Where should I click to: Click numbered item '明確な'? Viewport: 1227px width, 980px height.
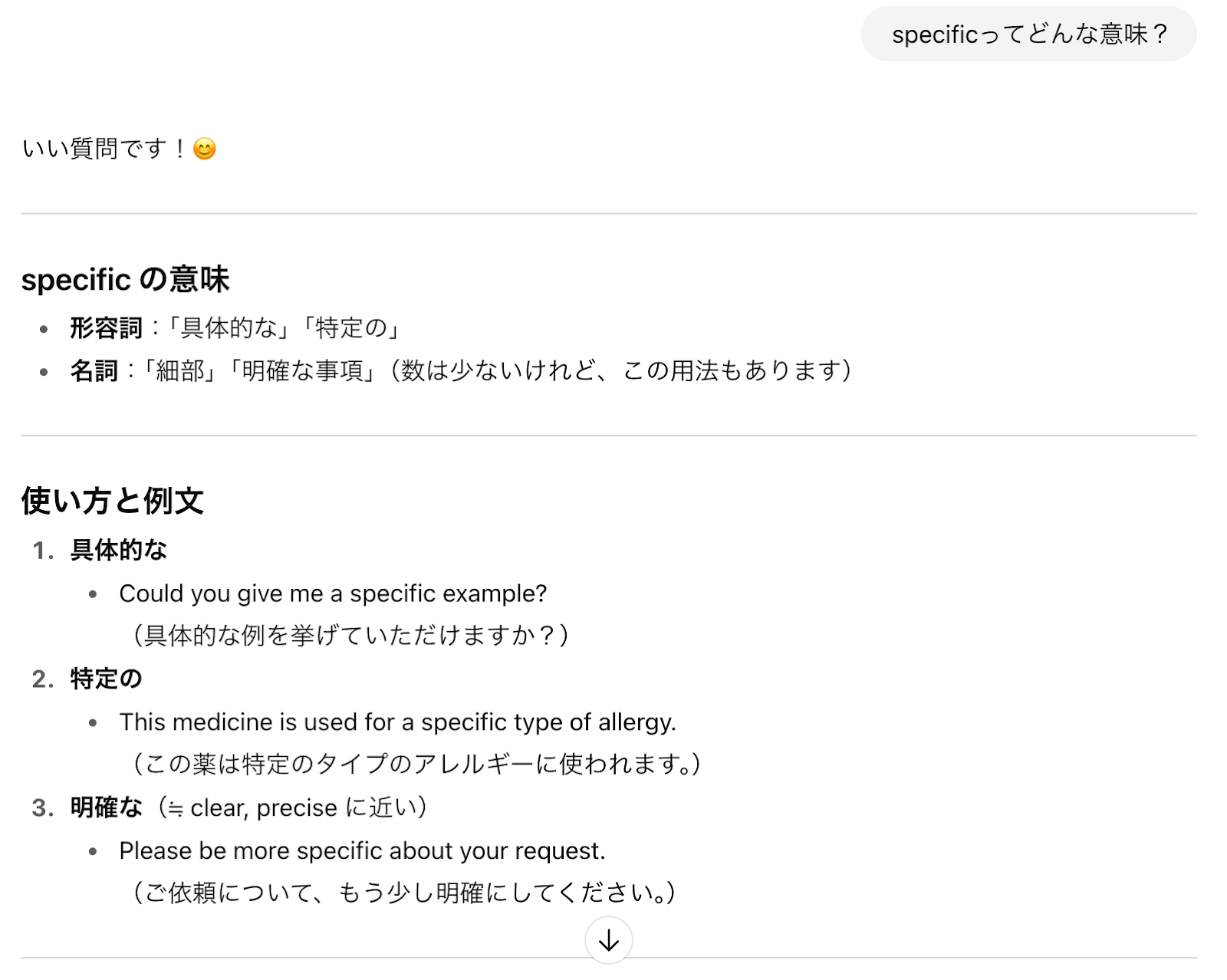coord(106,807)
